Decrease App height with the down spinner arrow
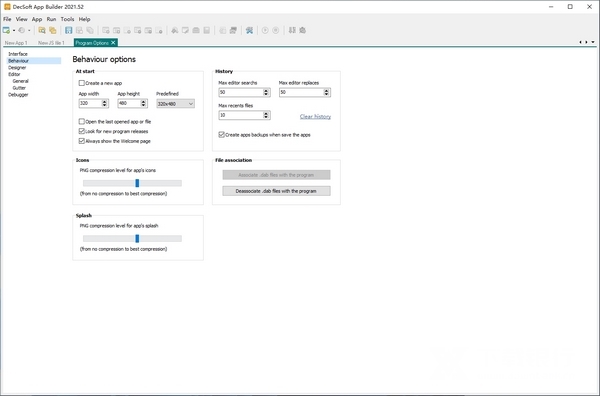This screenshot has width=600, height=396. coord(143,105)
